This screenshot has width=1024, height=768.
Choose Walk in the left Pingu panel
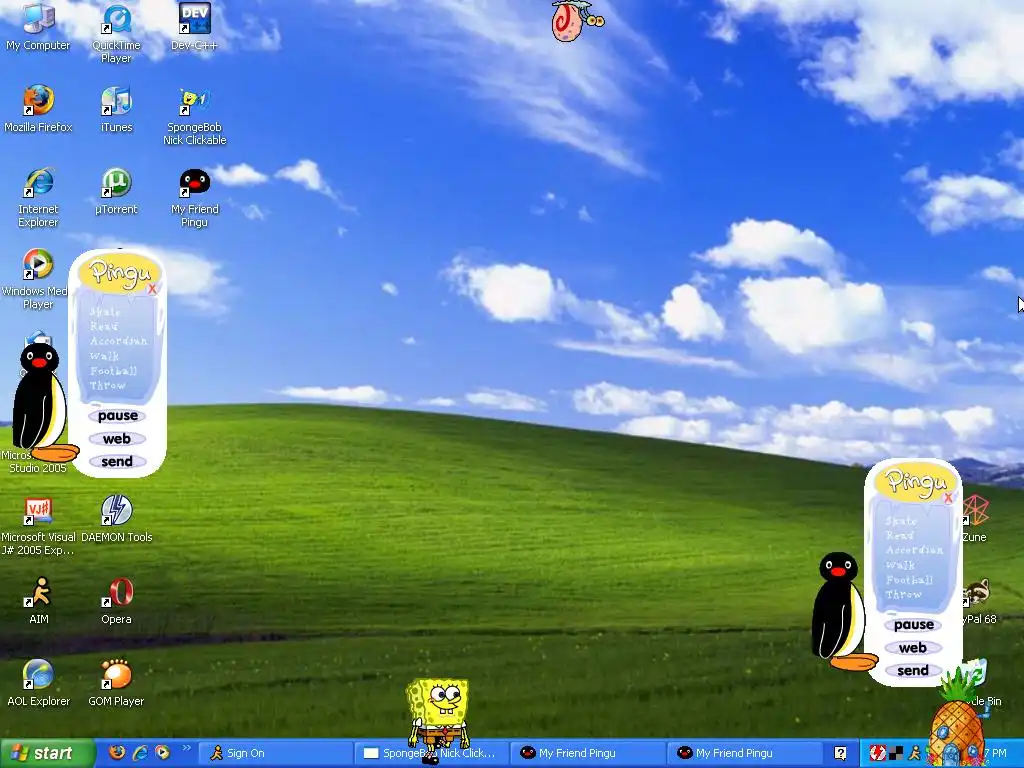(x=104, y=356)
